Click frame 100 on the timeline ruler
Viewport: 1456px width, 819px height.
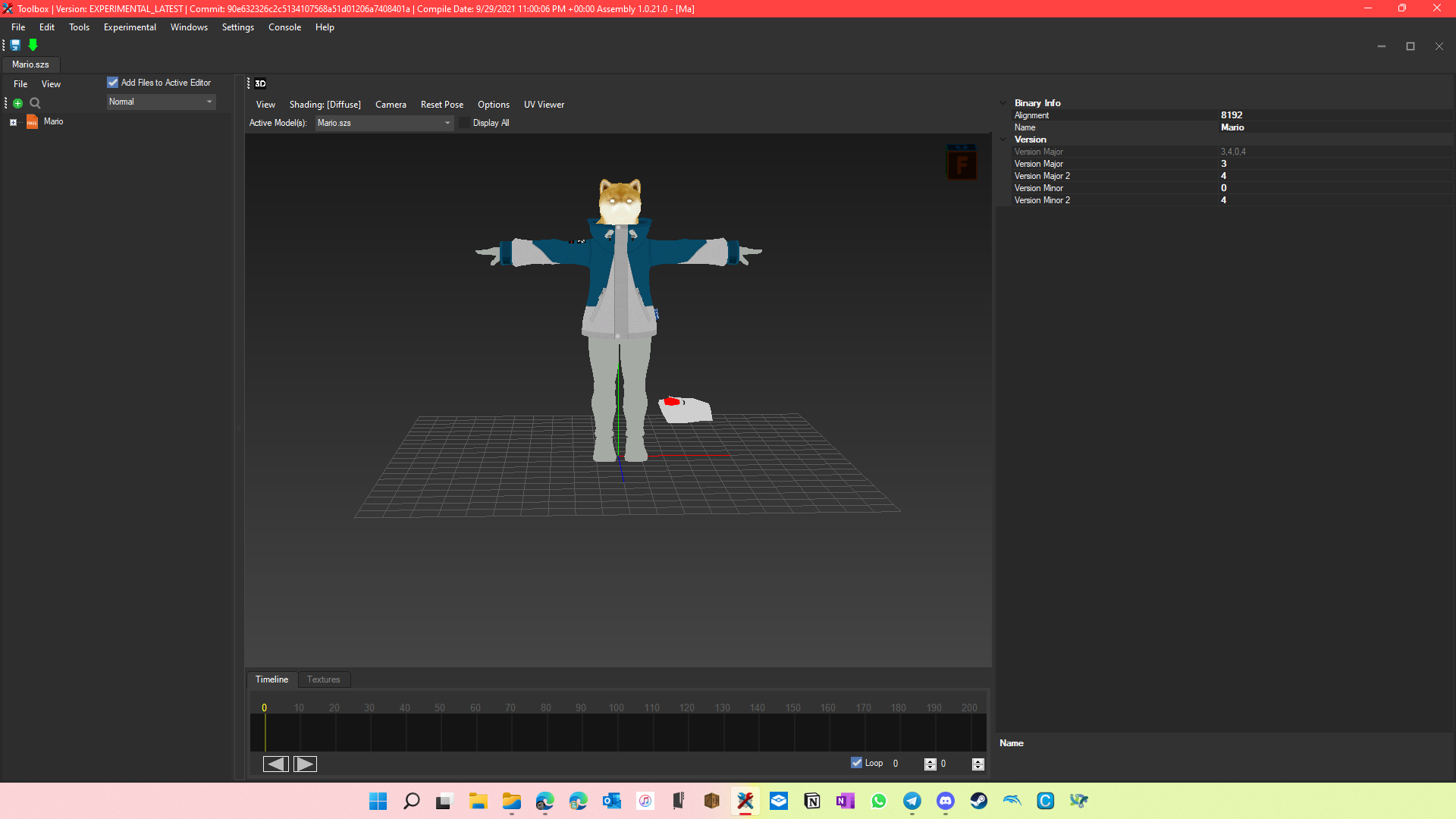click(x=616, y=708)
